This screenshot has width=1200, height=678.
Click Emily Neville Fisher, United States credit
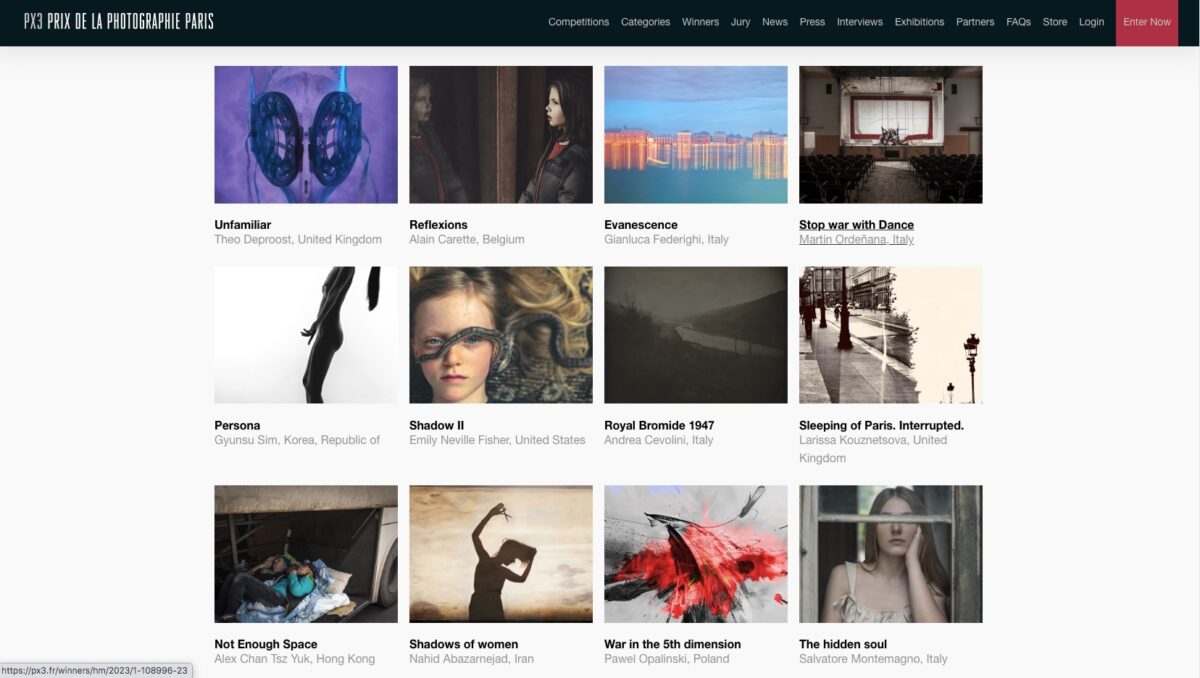click(x=498, y=440)
